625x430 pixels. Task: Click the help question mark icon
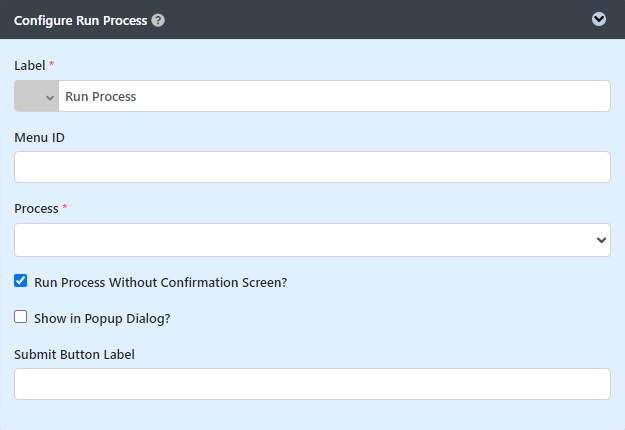(158, 20)
